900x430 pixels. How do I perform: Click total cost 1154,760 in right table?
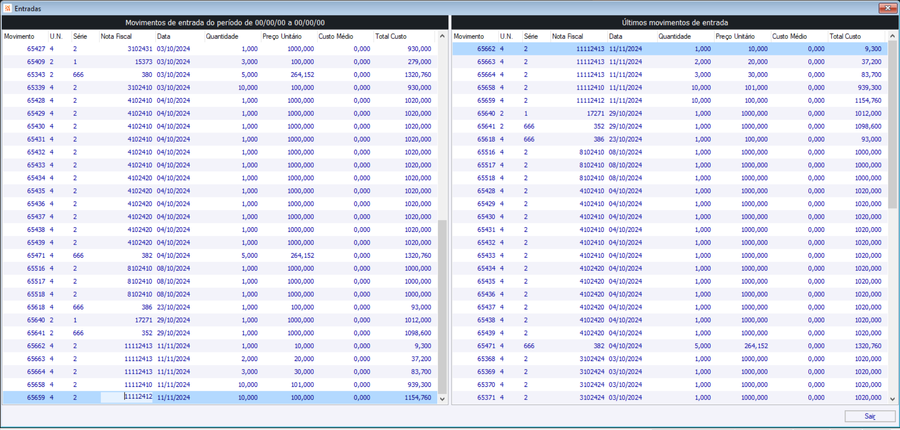tap(868, 100)
